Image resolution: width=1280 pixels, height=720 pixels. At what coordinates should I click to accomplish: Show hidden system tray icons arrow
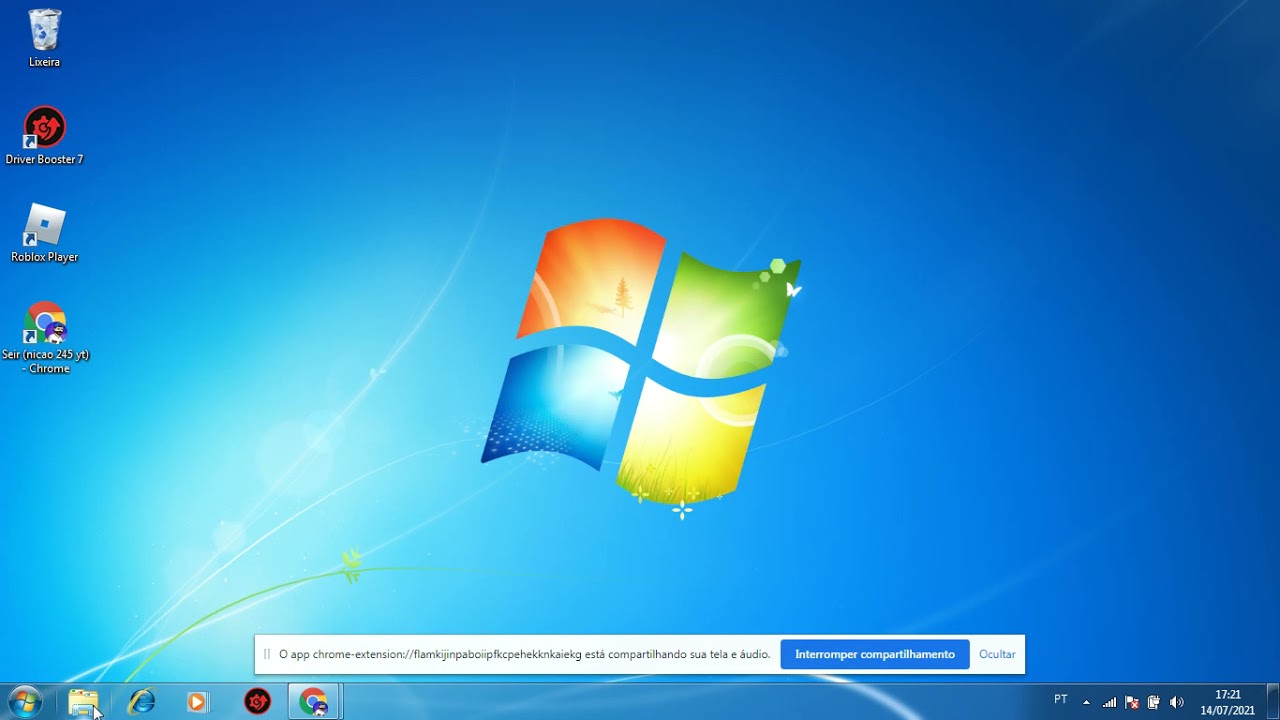point(1086,702)
